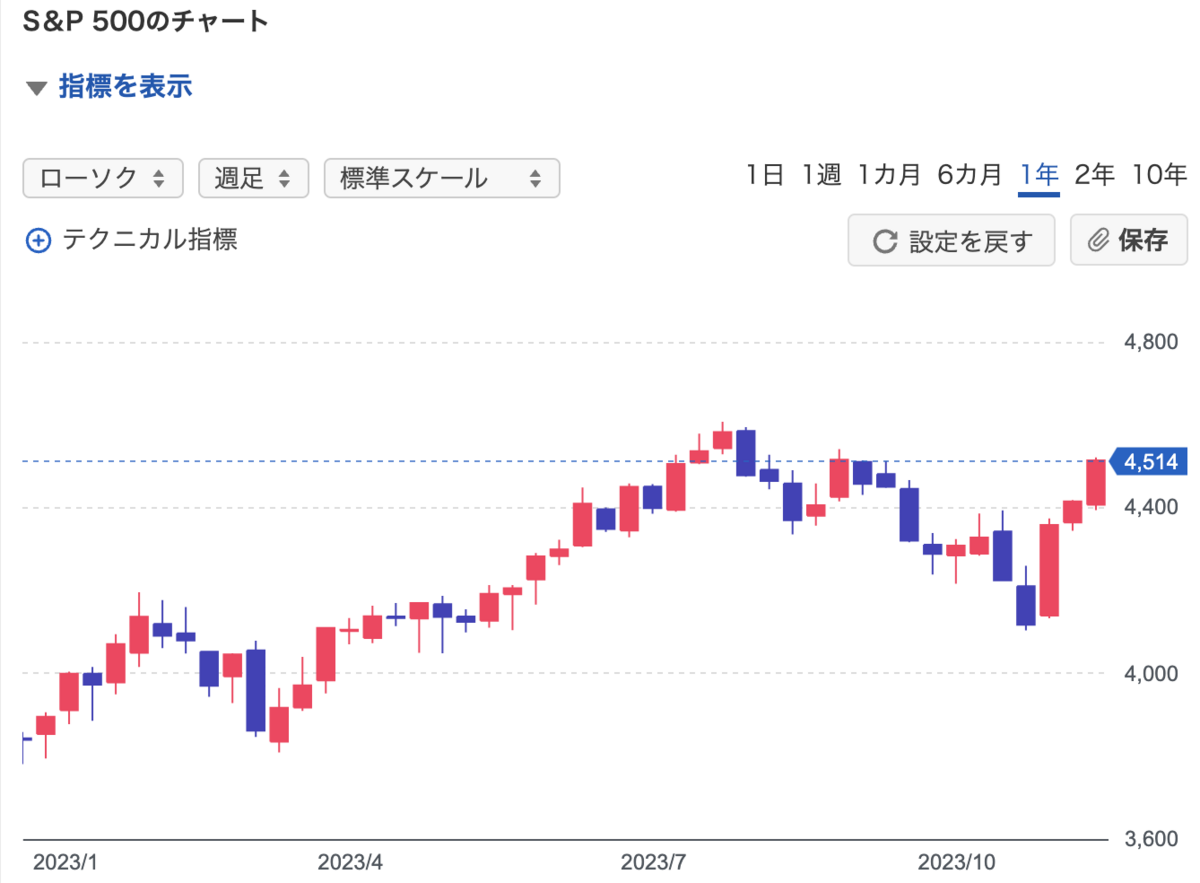Click the 2023/7 date label
This screenshot has width=1200, height=883.
pos(654,861)
